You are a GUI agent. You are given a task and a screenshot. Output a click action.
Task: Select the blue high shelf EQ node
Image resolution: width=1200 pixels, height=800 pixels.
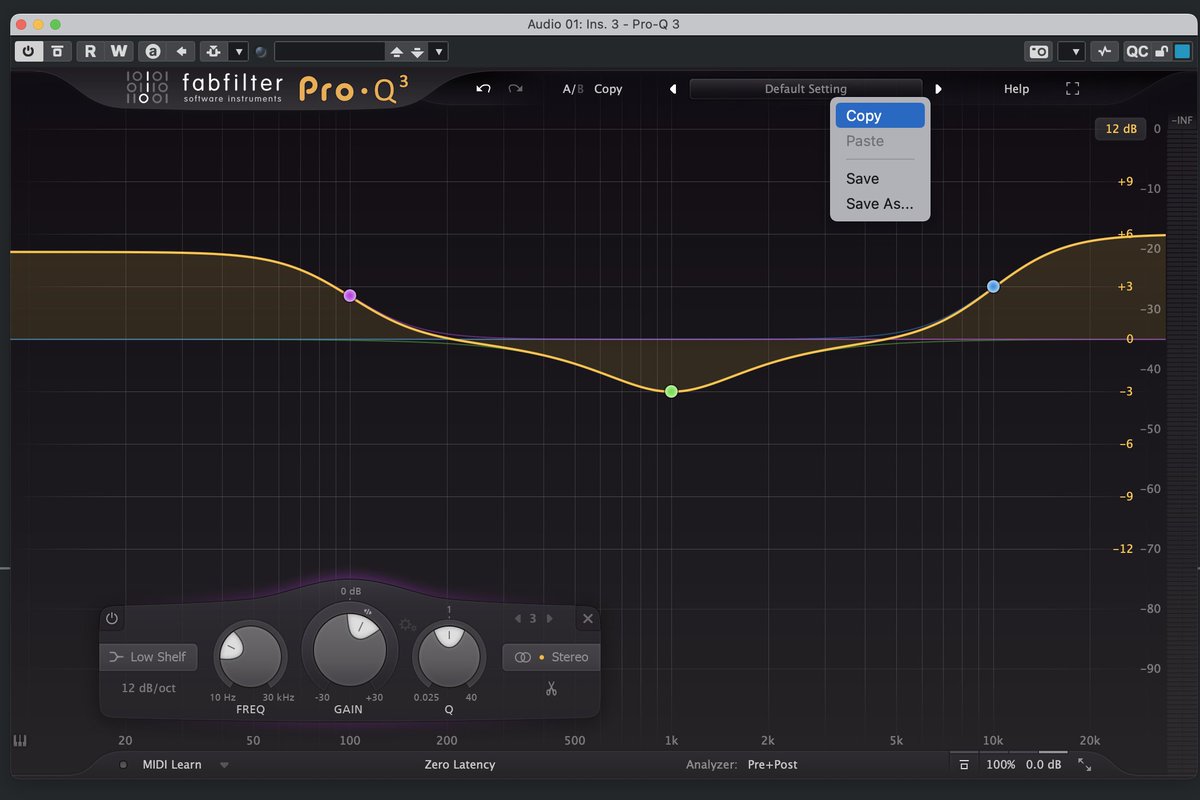coord(993,286)
